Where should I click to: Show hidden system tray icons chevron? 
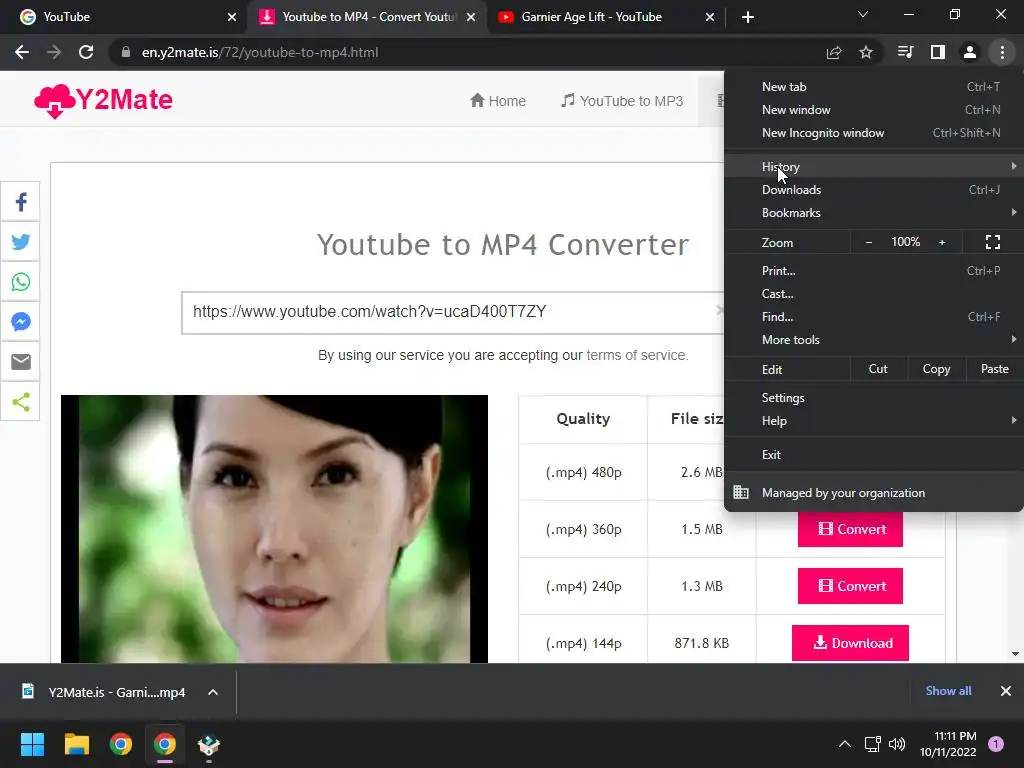(844, 744)
